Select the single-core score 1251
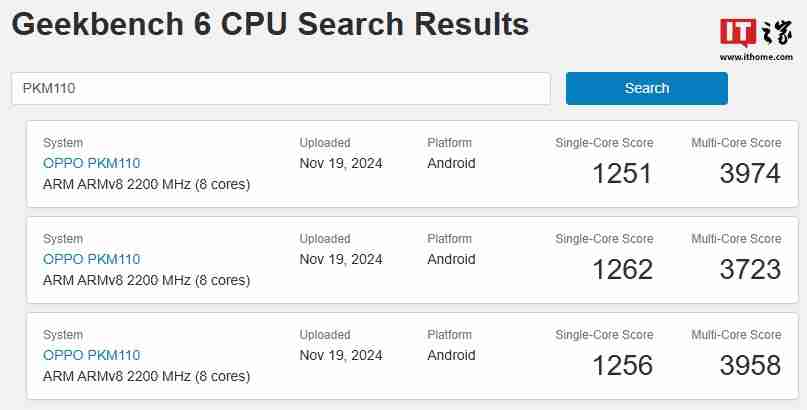This screenshot has height=410, width=807. 621,173
